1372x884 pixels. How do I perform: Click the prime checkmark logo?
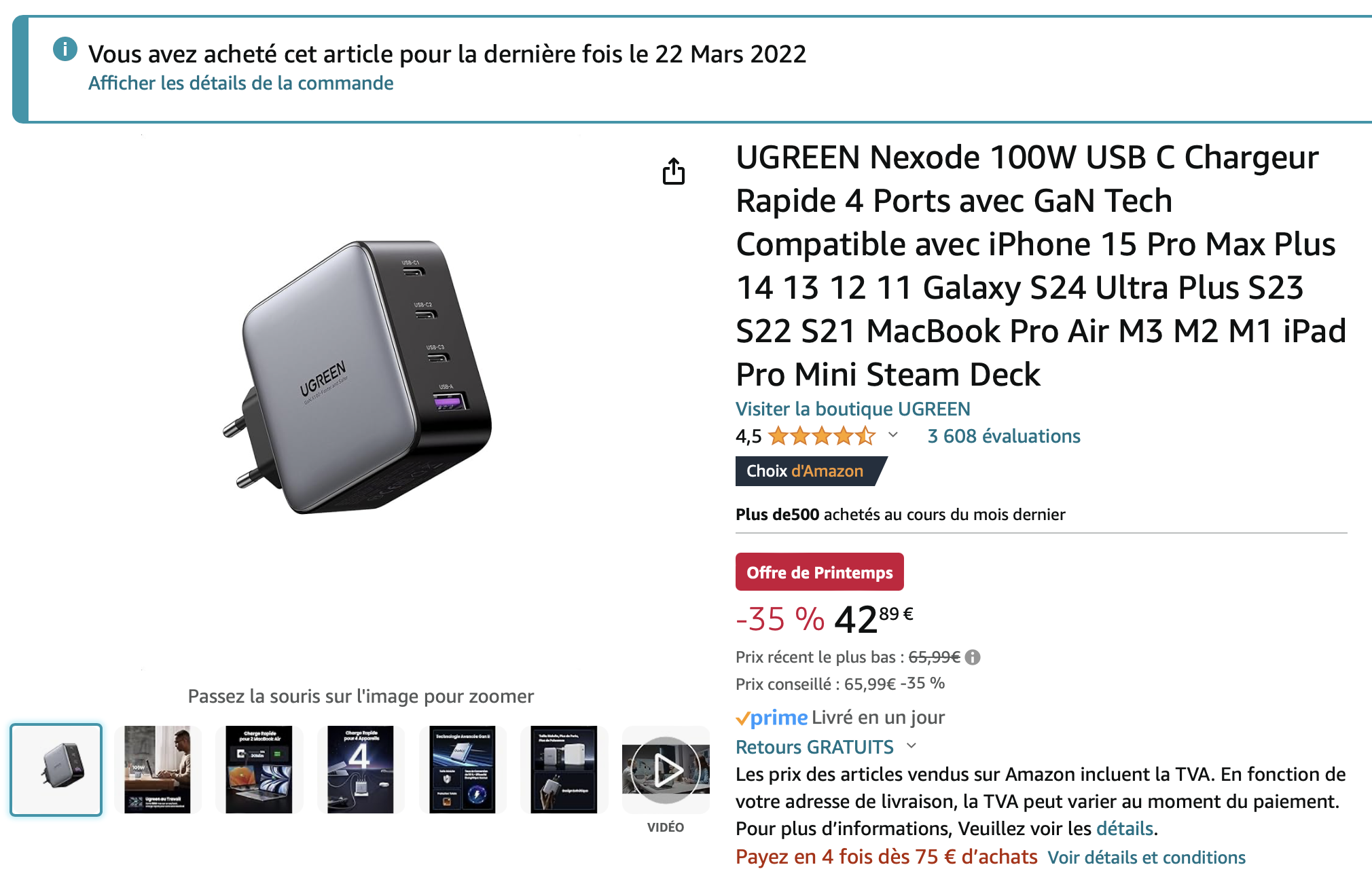pos(772,718)
